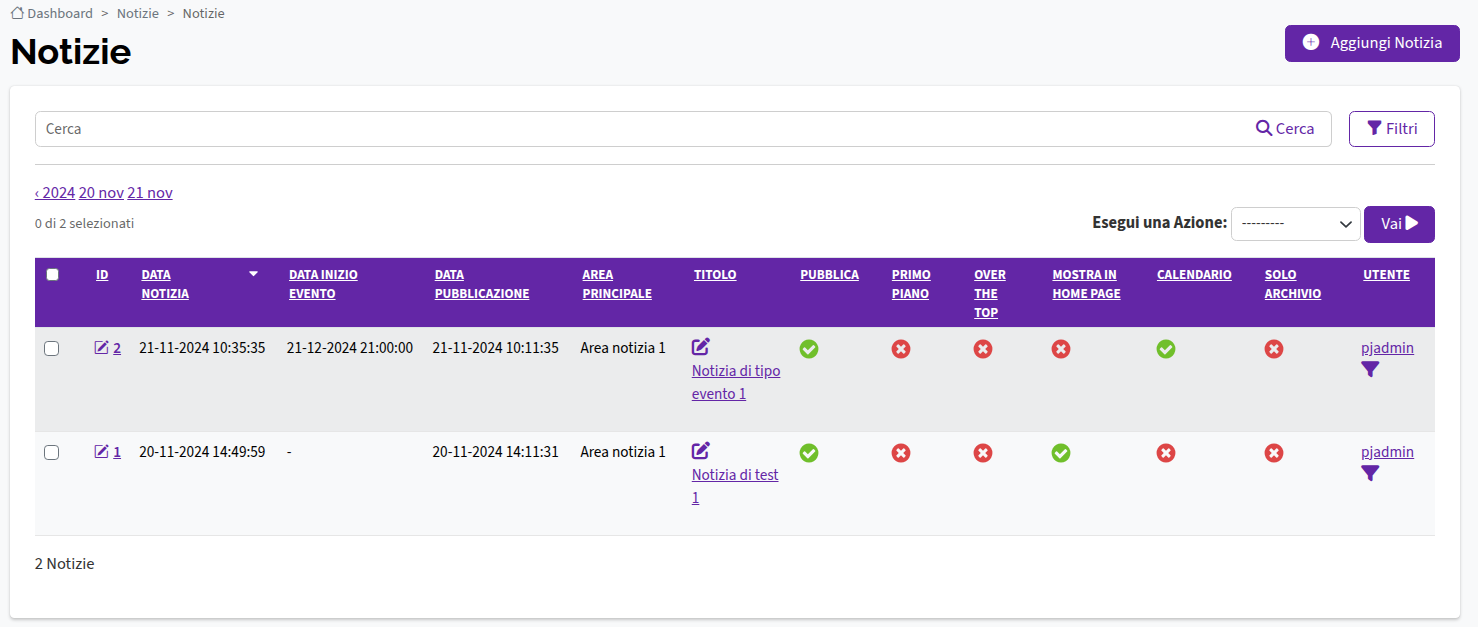Viewport: 1478px width, 627px height.
Task: Click the edit pencil icon beside ID 2
Action: point(101,348)
